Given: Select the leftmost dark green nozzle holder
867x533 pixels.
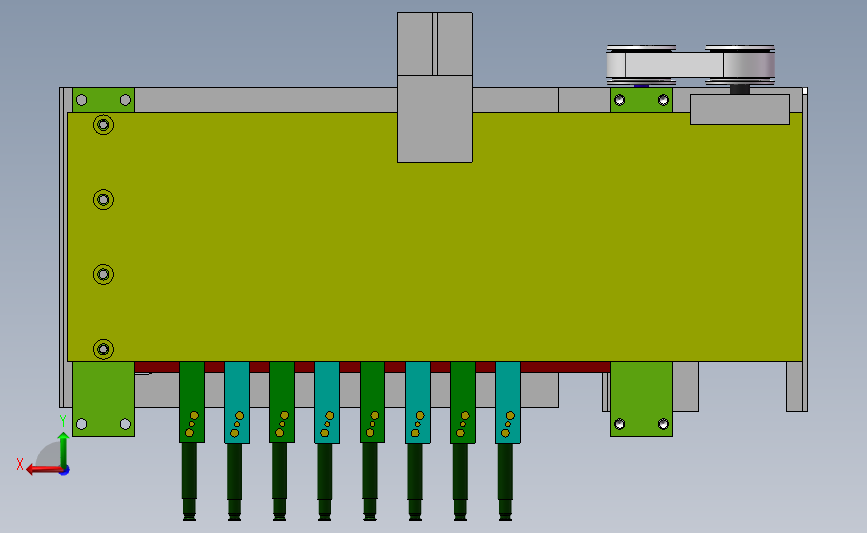Looking at the screenshot, I should click(x=192, y=403).
